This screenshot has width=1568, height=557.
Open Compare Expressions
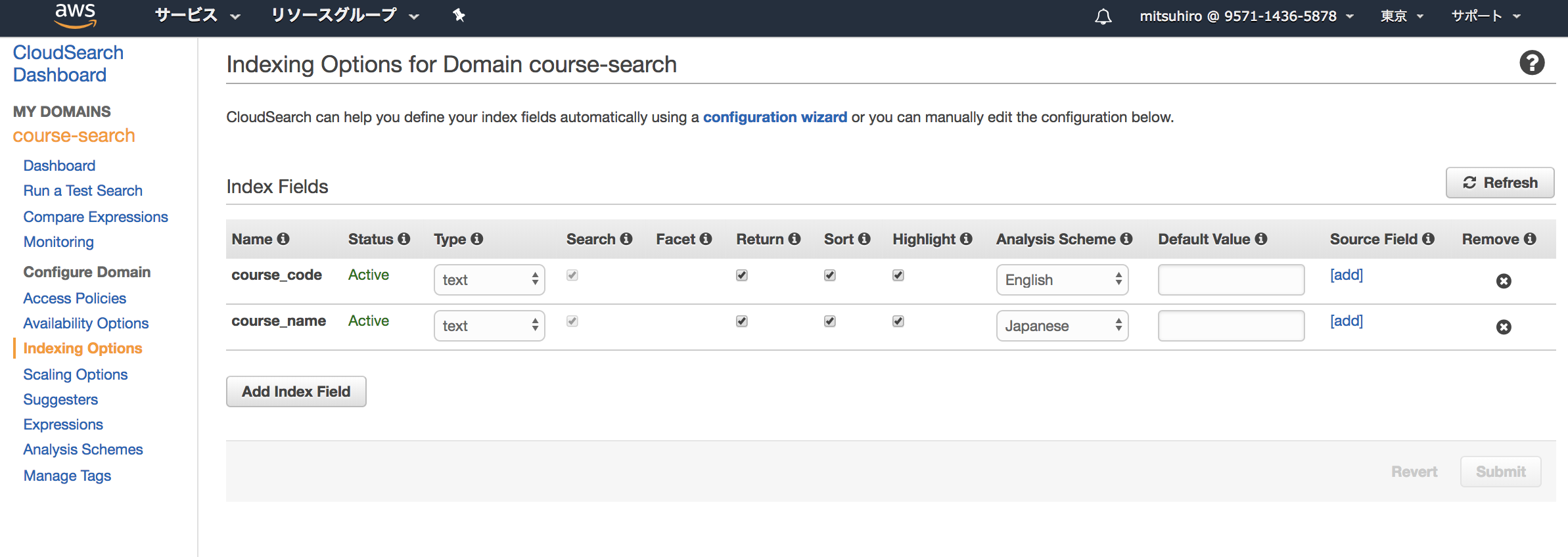coord(96,217)
